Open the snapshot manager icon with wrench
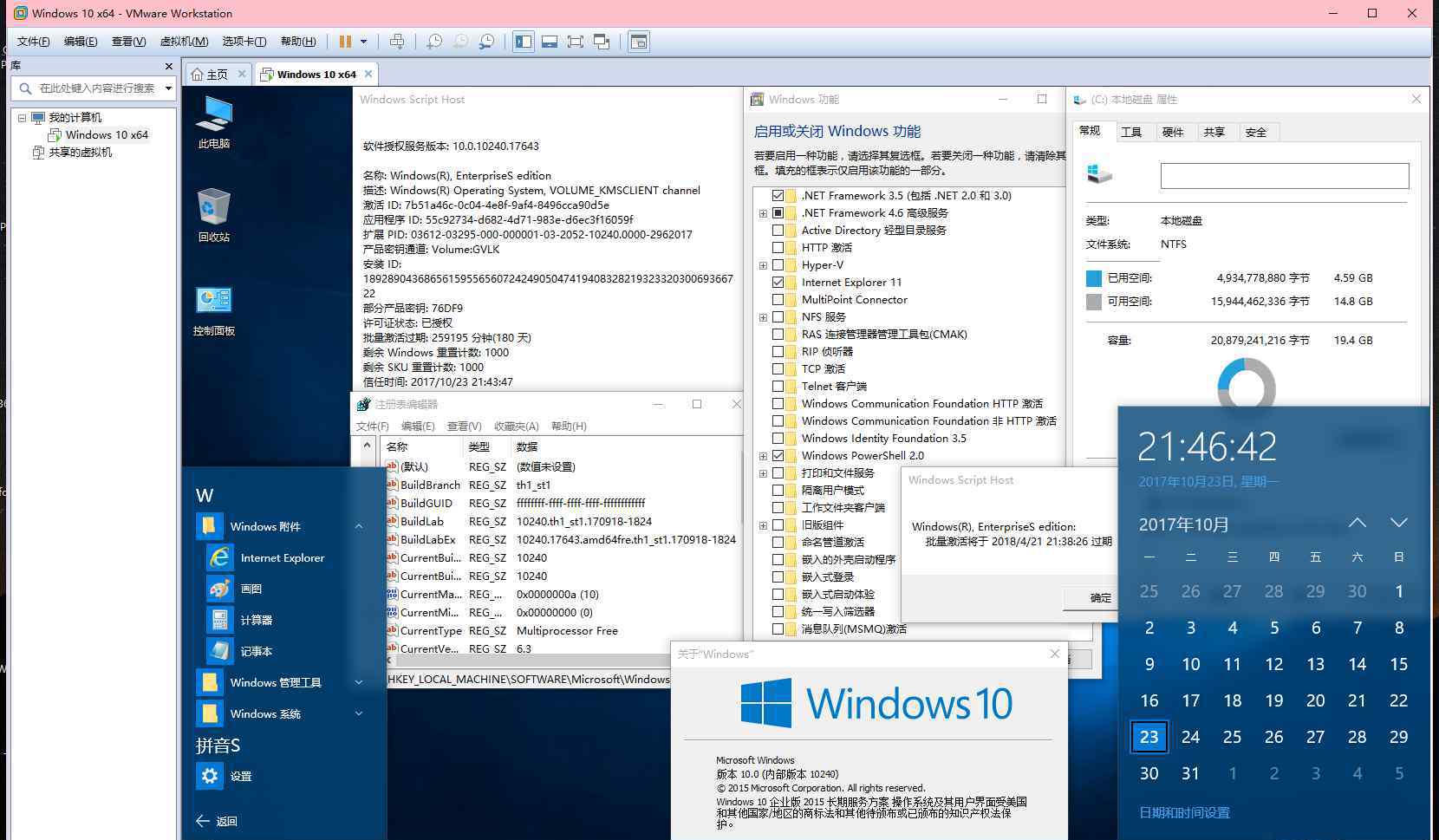Viewport: 1439px width, 840px height. [487, 42]
